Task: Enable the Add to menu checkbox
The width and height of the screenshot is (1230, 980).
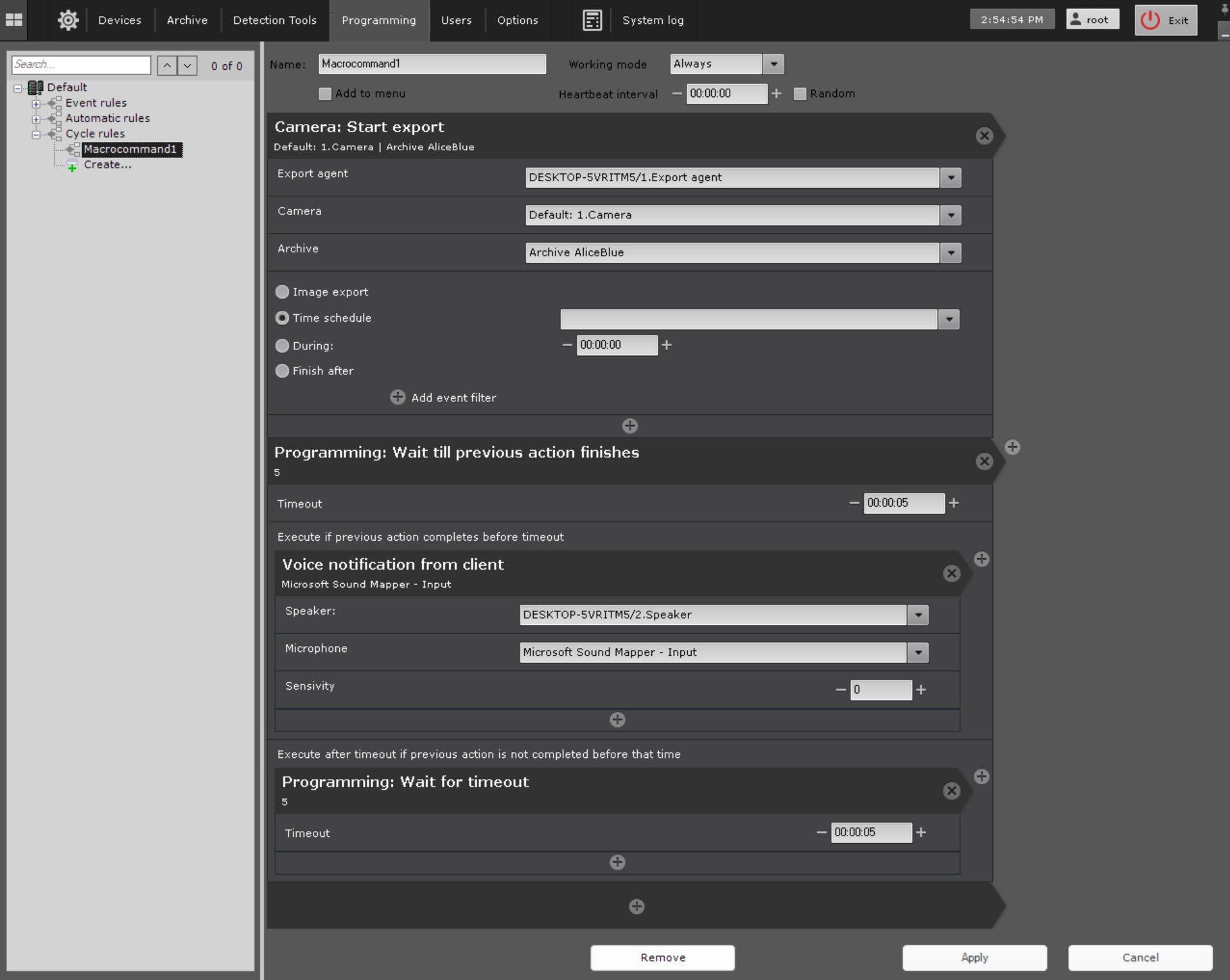Action: click(325, 94)
